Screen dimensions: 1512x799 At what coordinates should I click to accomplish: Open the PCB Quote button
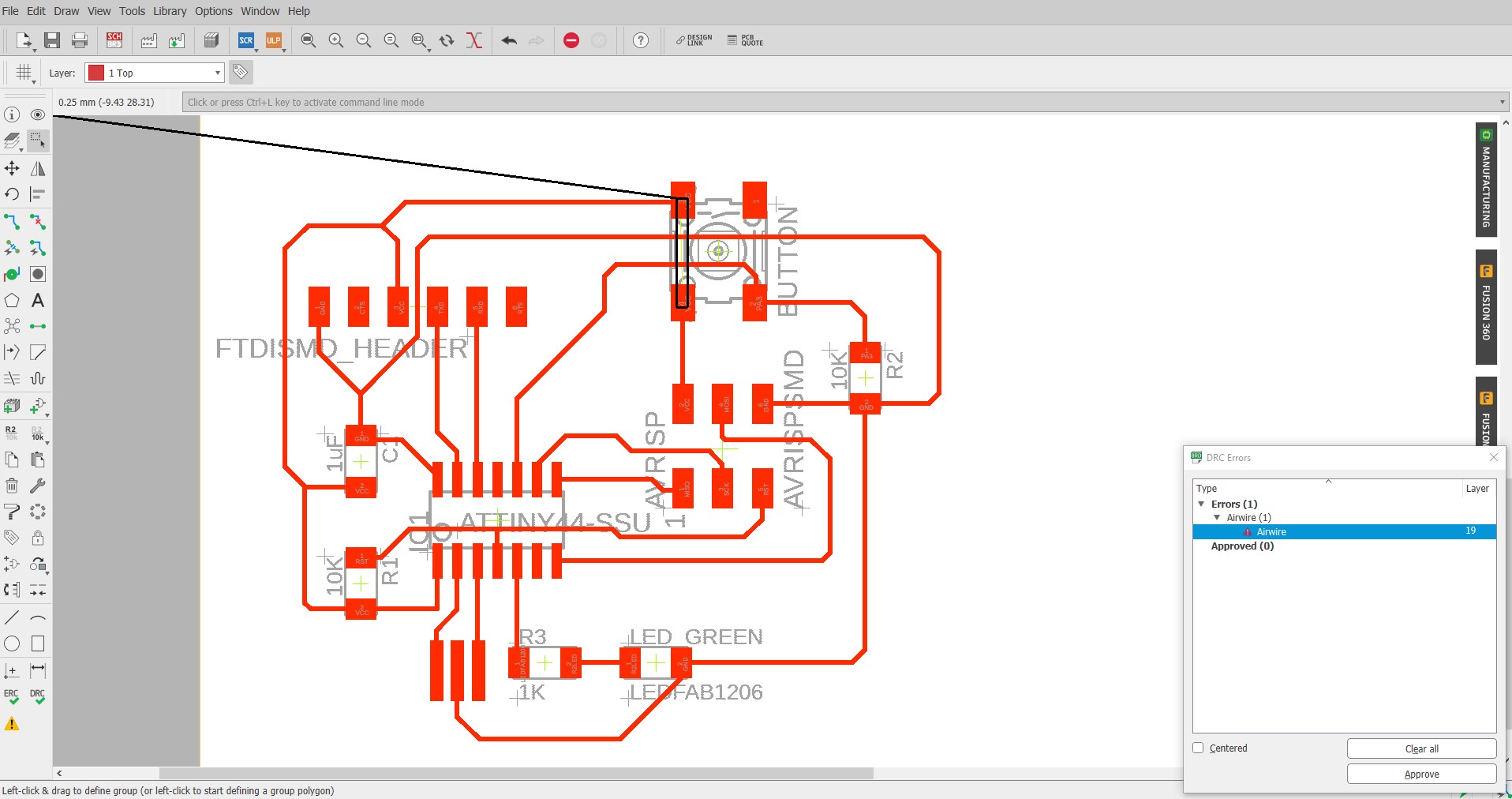coord(745,40)
